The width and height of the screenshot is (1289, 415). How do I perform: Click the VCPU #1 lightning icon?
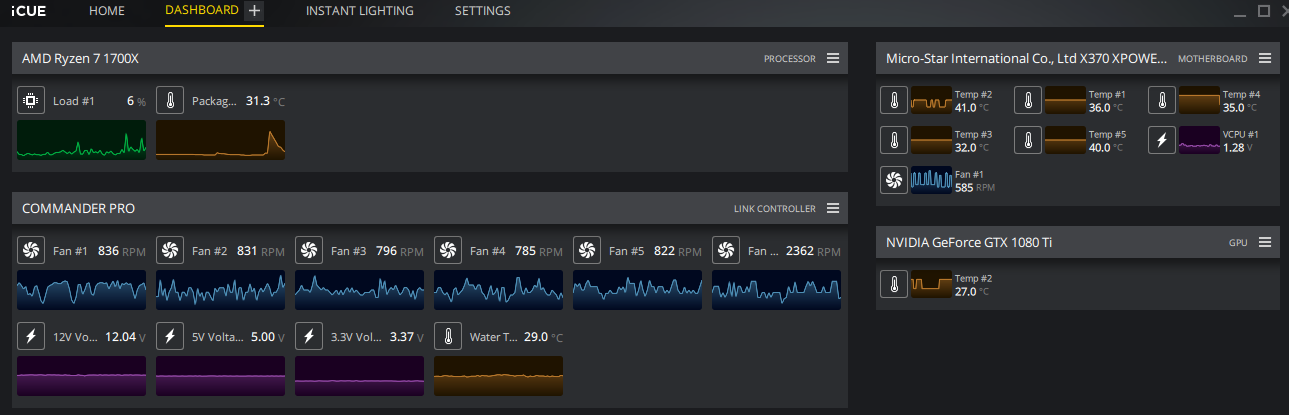(x=1161, y=140)
